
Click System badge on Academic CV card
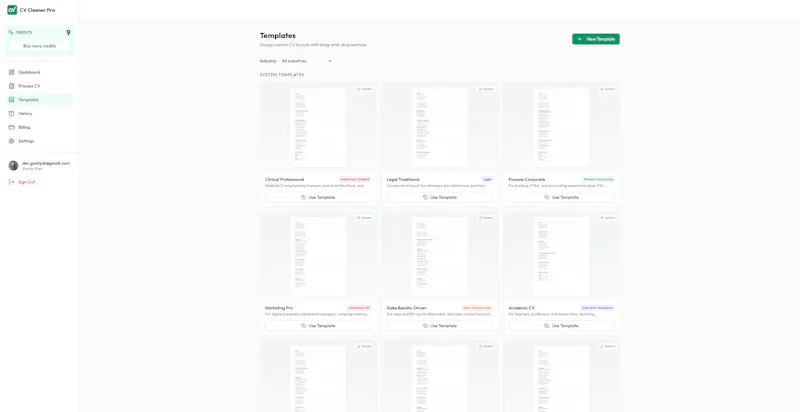click(608, 218)
